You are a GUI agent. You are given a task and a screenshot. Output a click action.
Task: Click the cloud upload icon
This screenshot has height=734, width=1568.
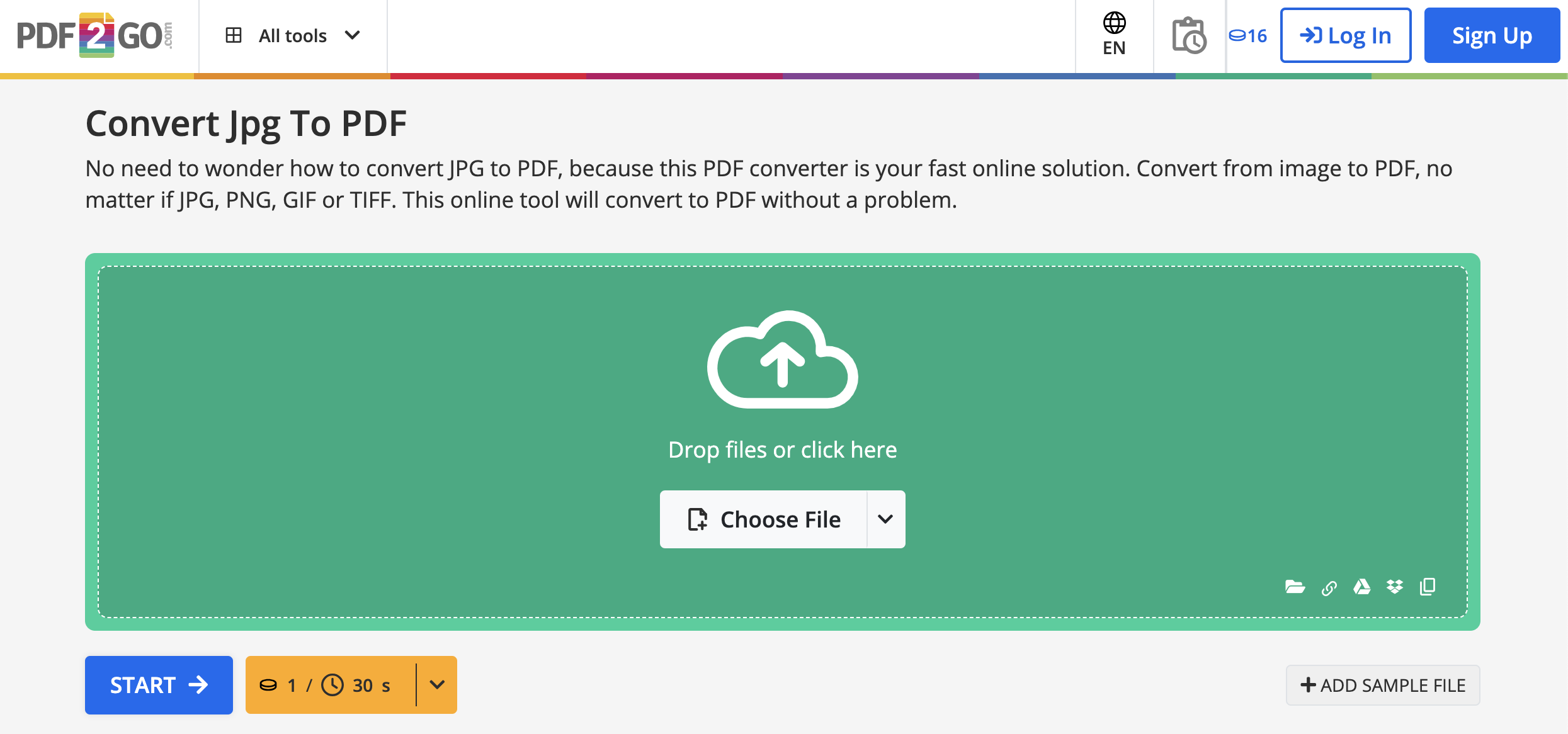(782, 360)
